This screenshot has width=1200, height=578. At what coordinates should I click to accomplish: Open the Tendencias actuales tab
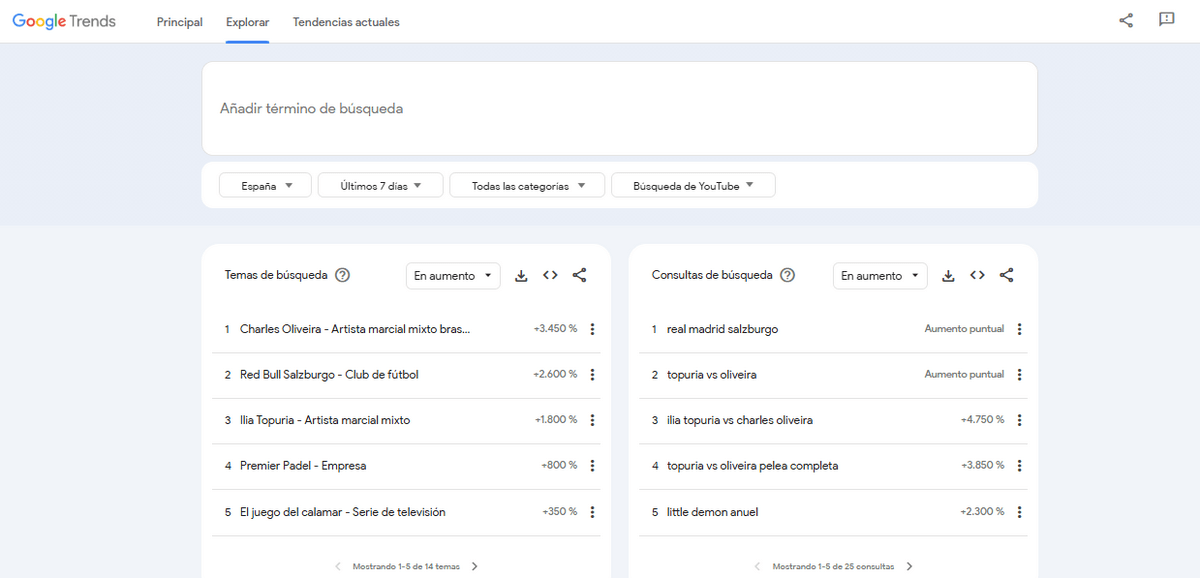(346, 22)
